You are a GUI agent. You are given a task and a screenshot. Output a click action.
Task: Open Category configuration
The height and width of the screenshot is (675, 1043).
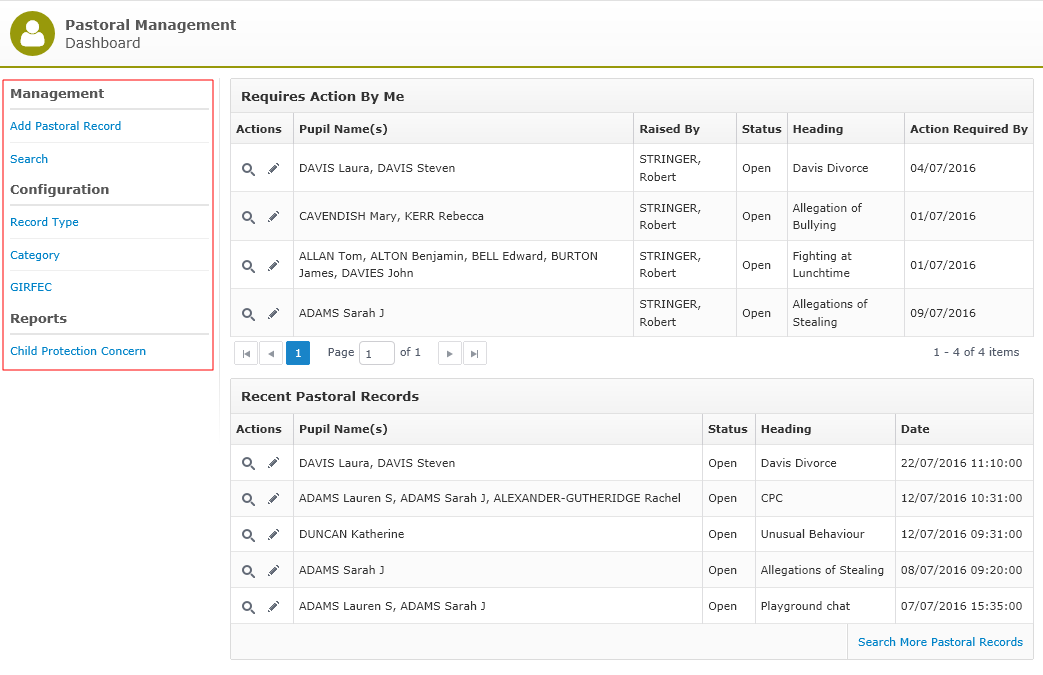coord(35,255)
